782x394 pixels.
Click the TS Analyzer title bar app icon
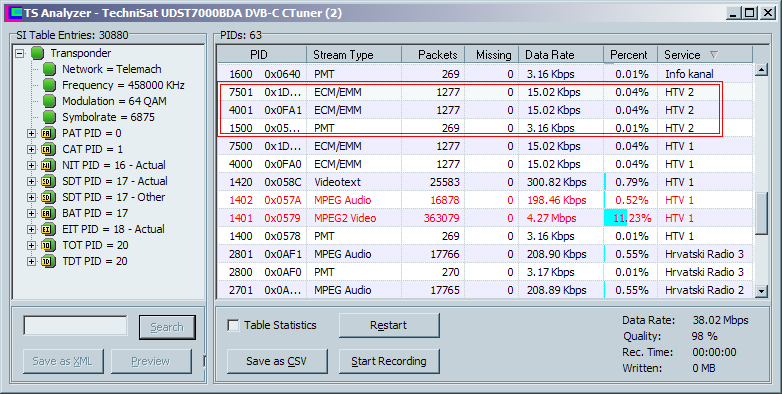(15, 13)
